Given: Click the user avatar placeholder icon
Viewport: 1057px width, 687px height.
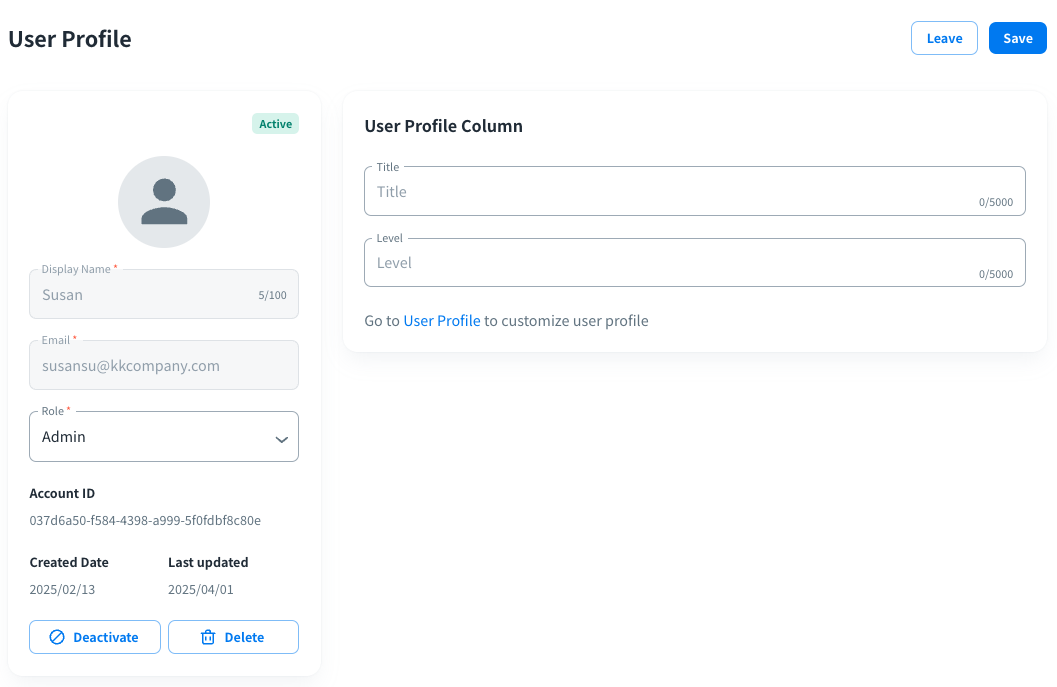Looking at the screenshot, I should (164, 202).
